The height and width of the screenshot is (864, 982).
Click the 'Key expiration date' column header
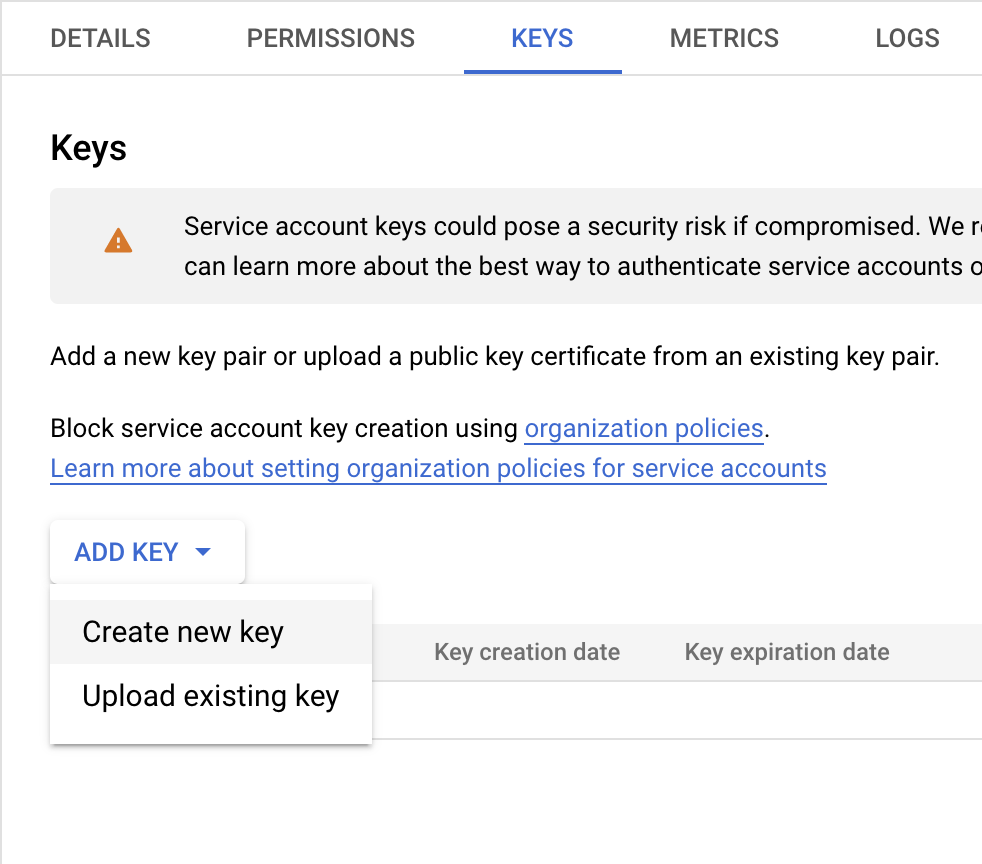(786, 651)
